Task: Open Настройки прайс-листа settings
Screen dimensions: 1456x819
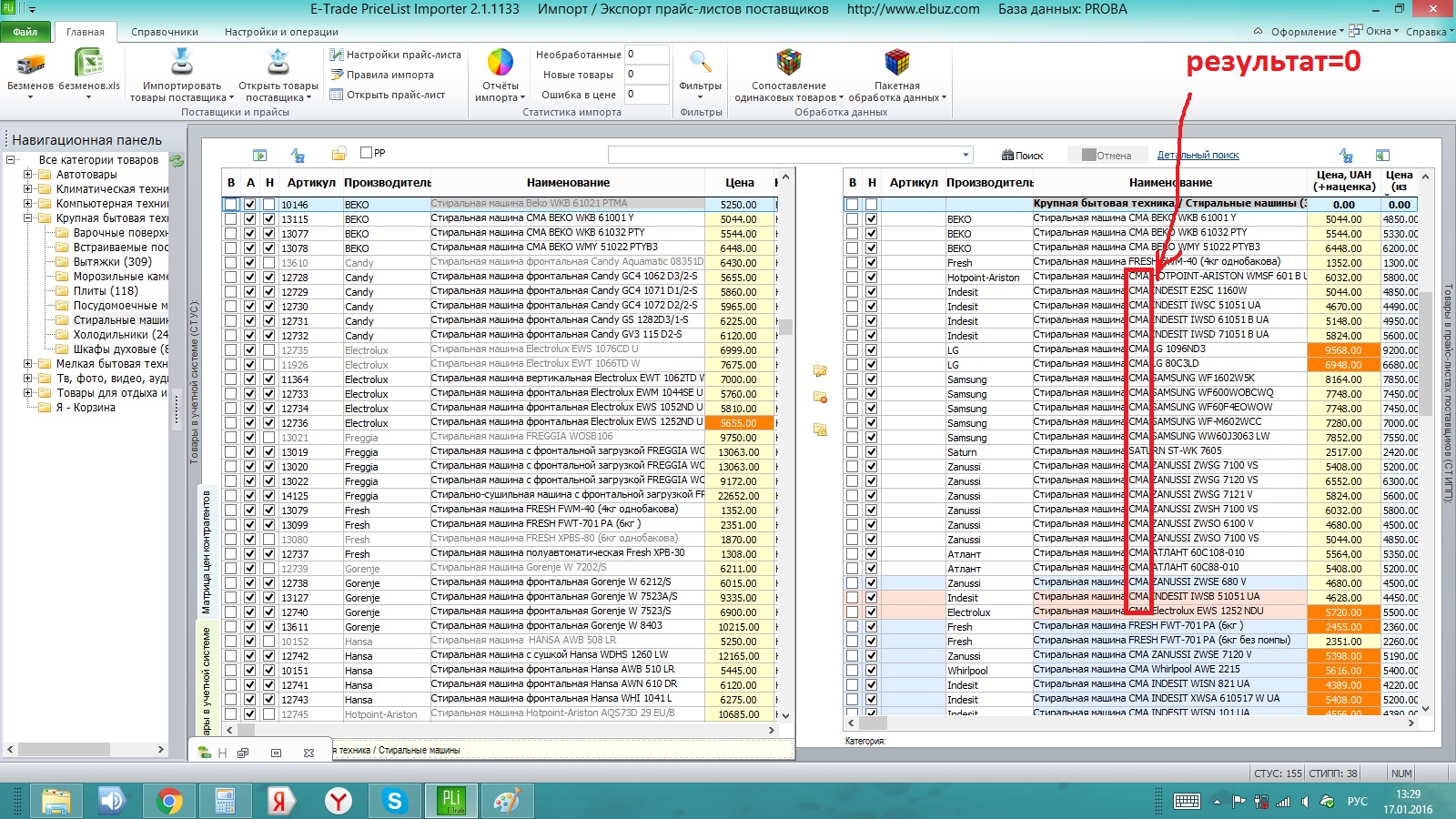Action: point(395,55)
